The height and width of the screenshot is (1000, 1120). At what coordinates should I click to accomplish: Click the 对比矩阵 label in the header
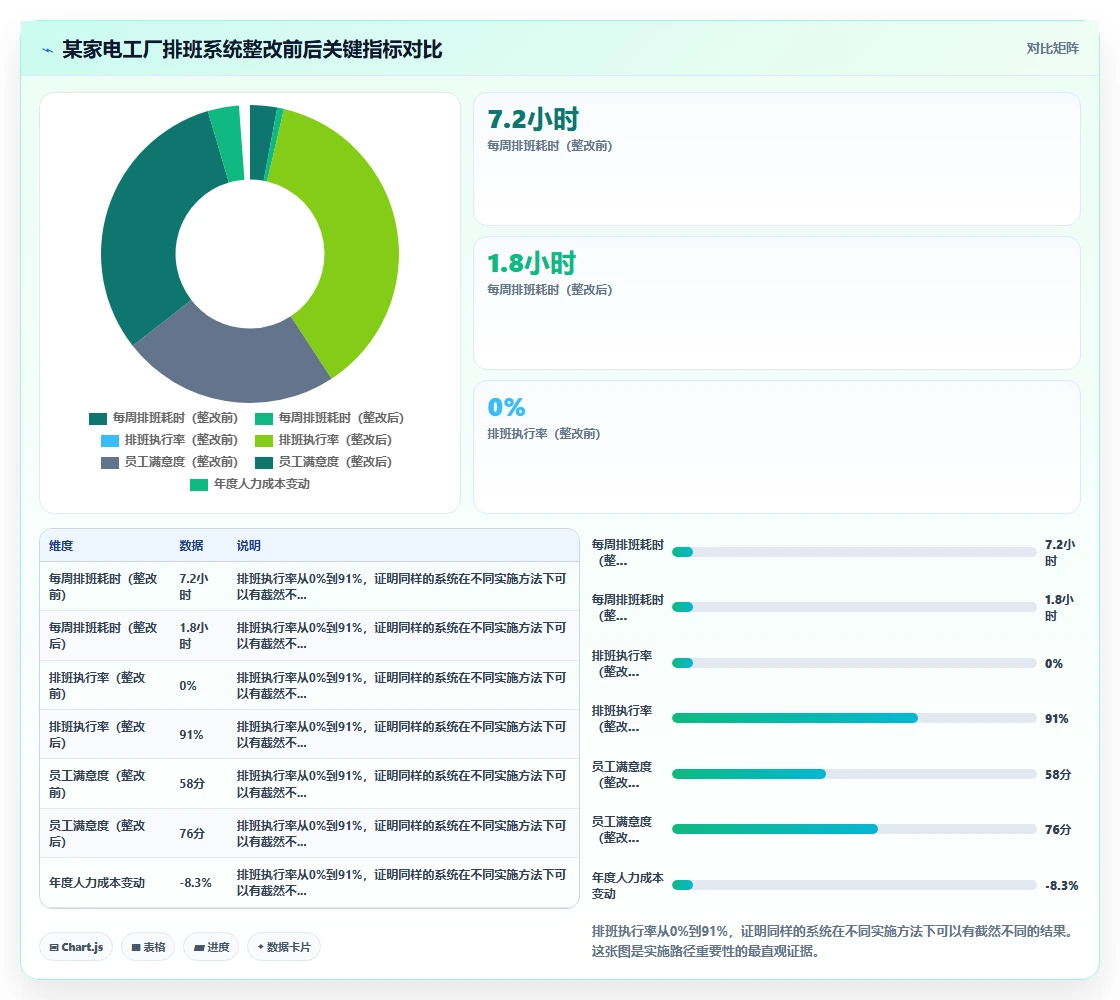pyautogui.click(x=1052, y=49)
